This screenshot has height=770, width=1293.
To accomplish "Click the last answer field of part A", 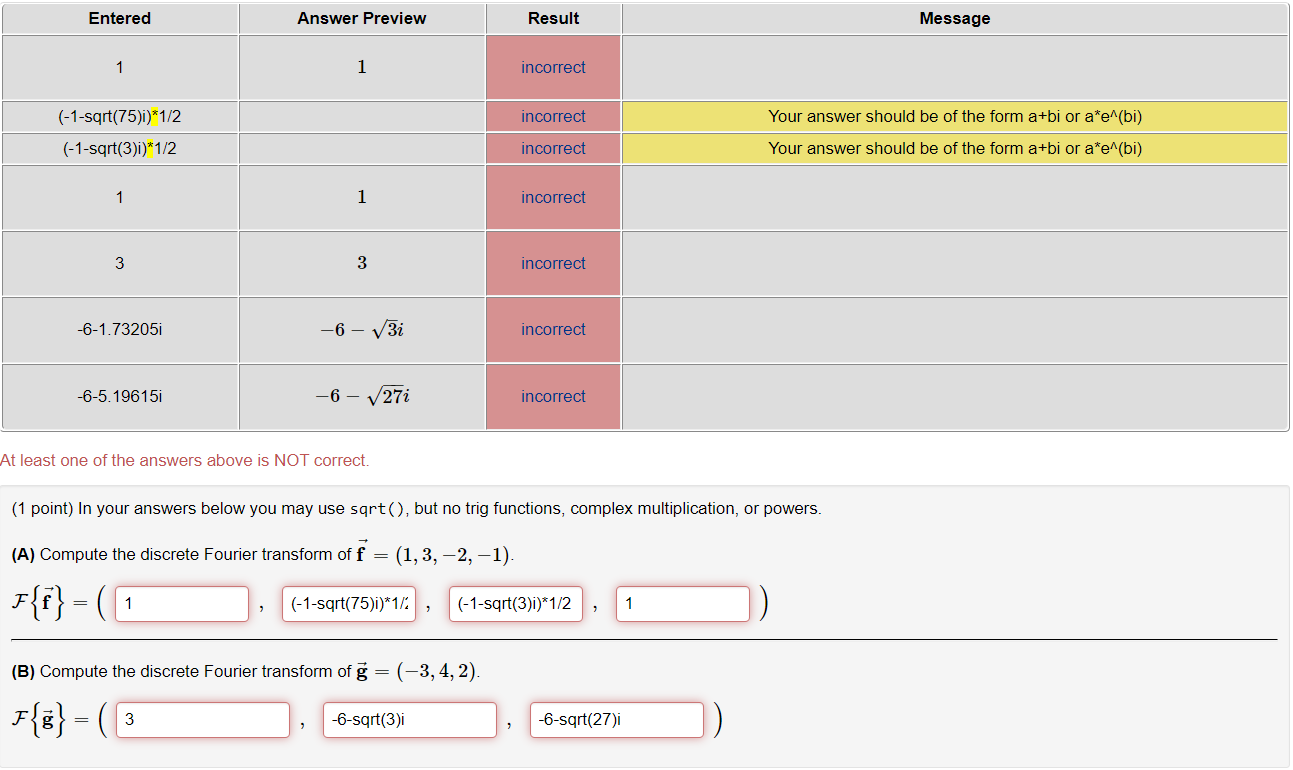I will click(682, 603).
